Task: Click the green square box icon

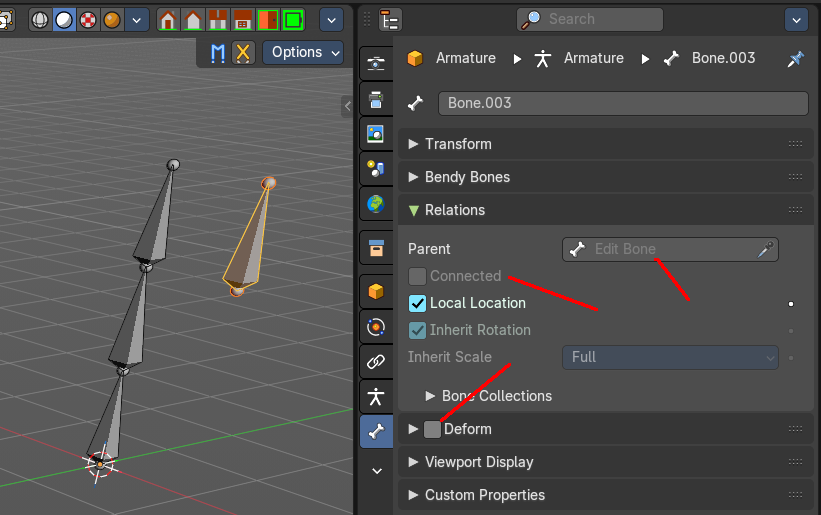Action: click(x=293, y=20)
